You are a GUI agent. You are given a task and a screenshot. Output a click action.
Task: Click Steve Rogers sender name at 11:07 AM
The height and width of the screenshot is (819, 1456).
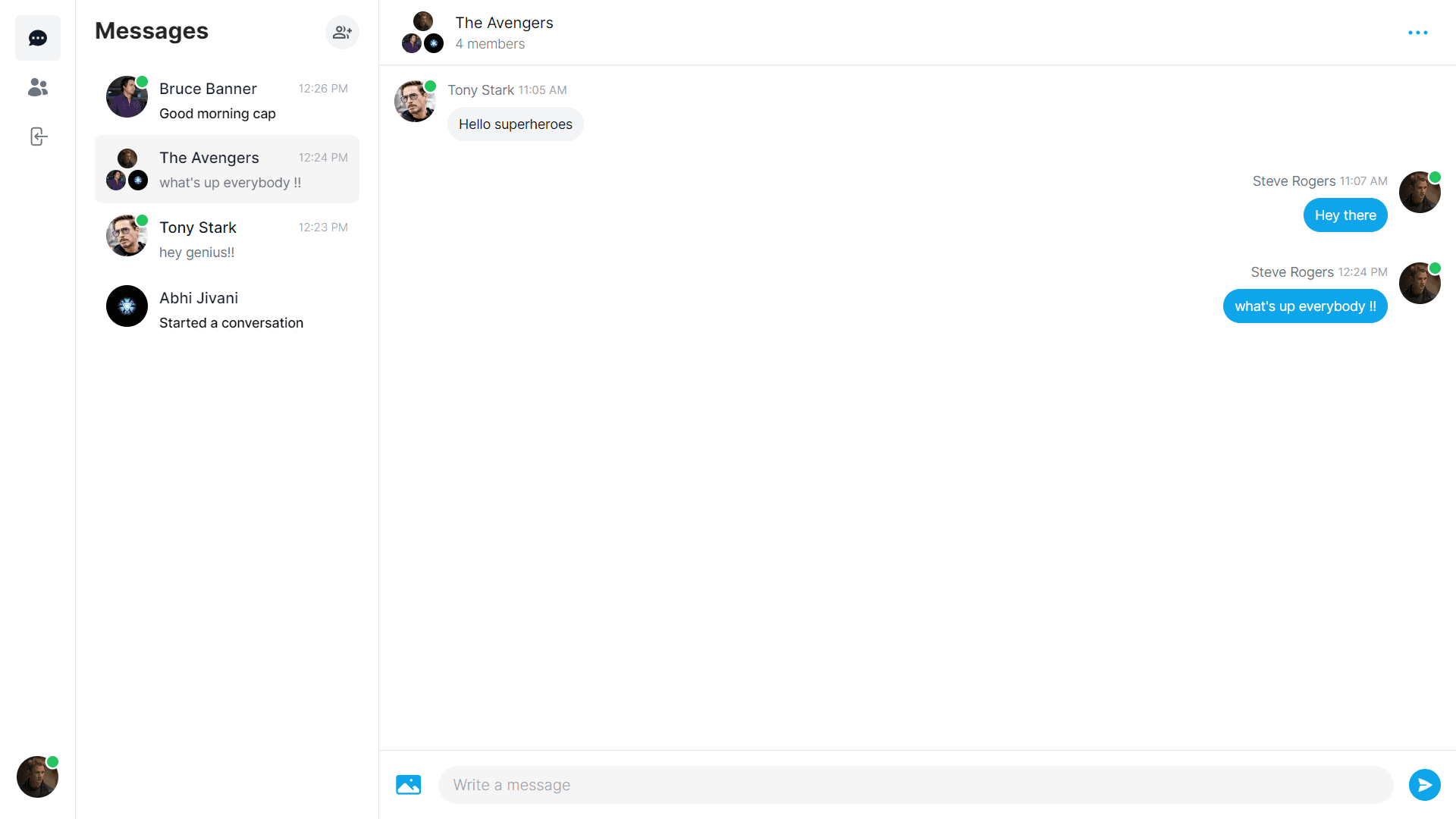point(1294,181)
